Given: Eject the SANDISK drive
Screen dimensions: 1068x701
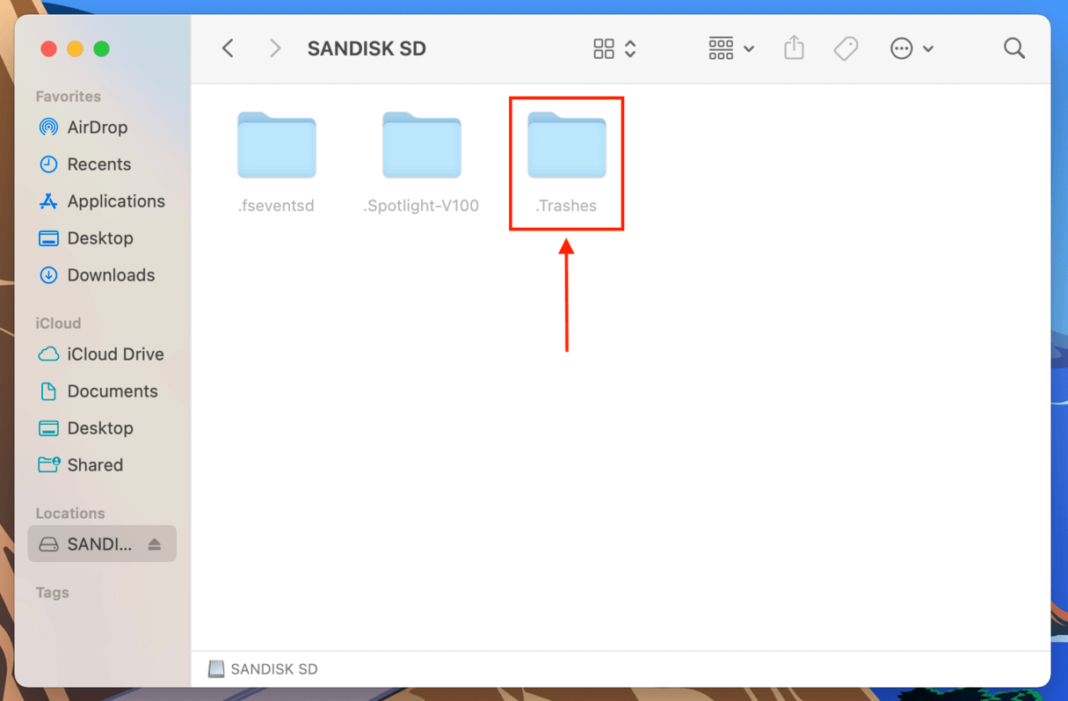Looking at the screenshot, I should 156,544.
